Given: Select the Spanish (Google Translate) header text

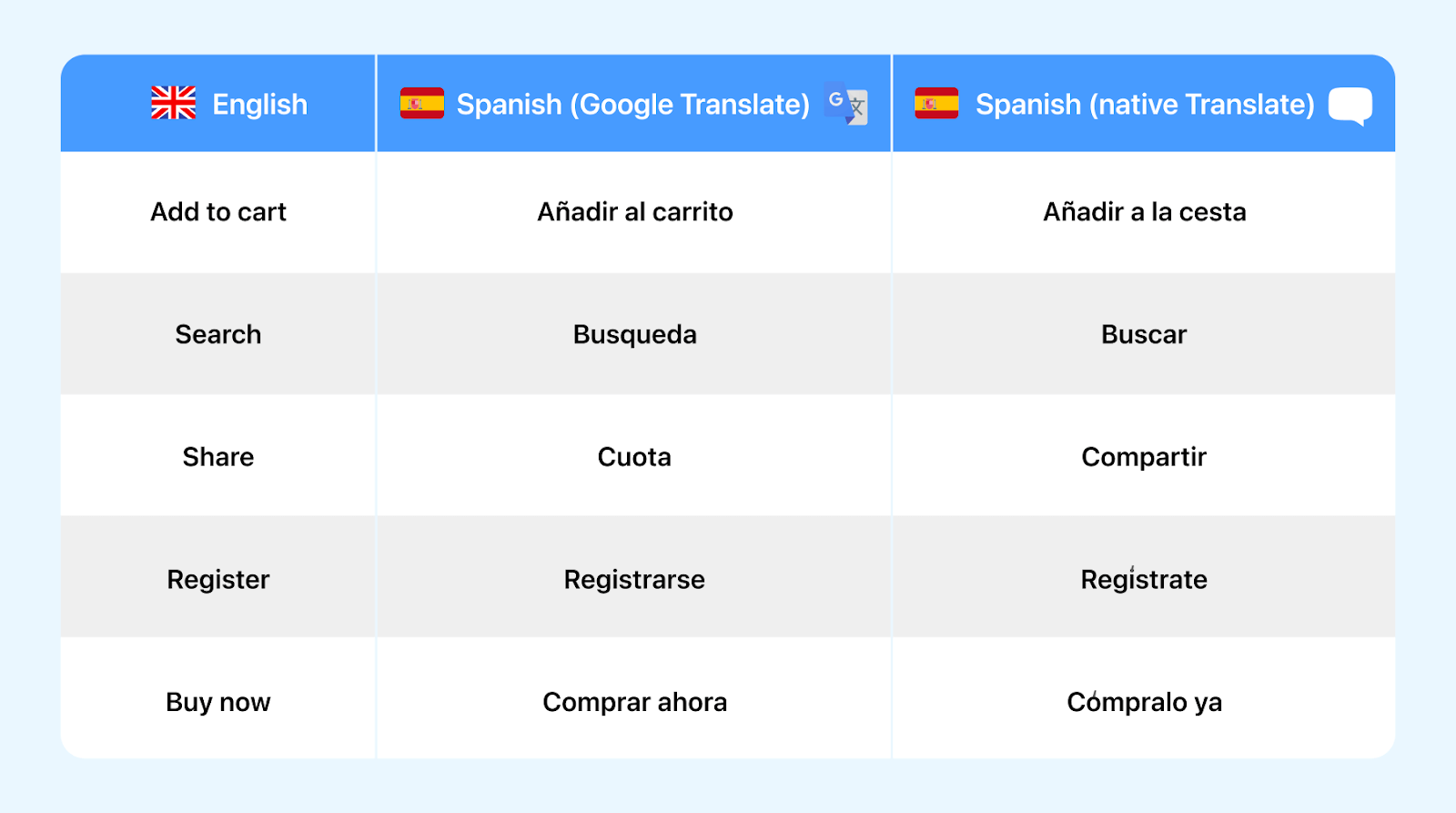Looking at the screenshot, I should pyautogui.click(x=632, y=105).
